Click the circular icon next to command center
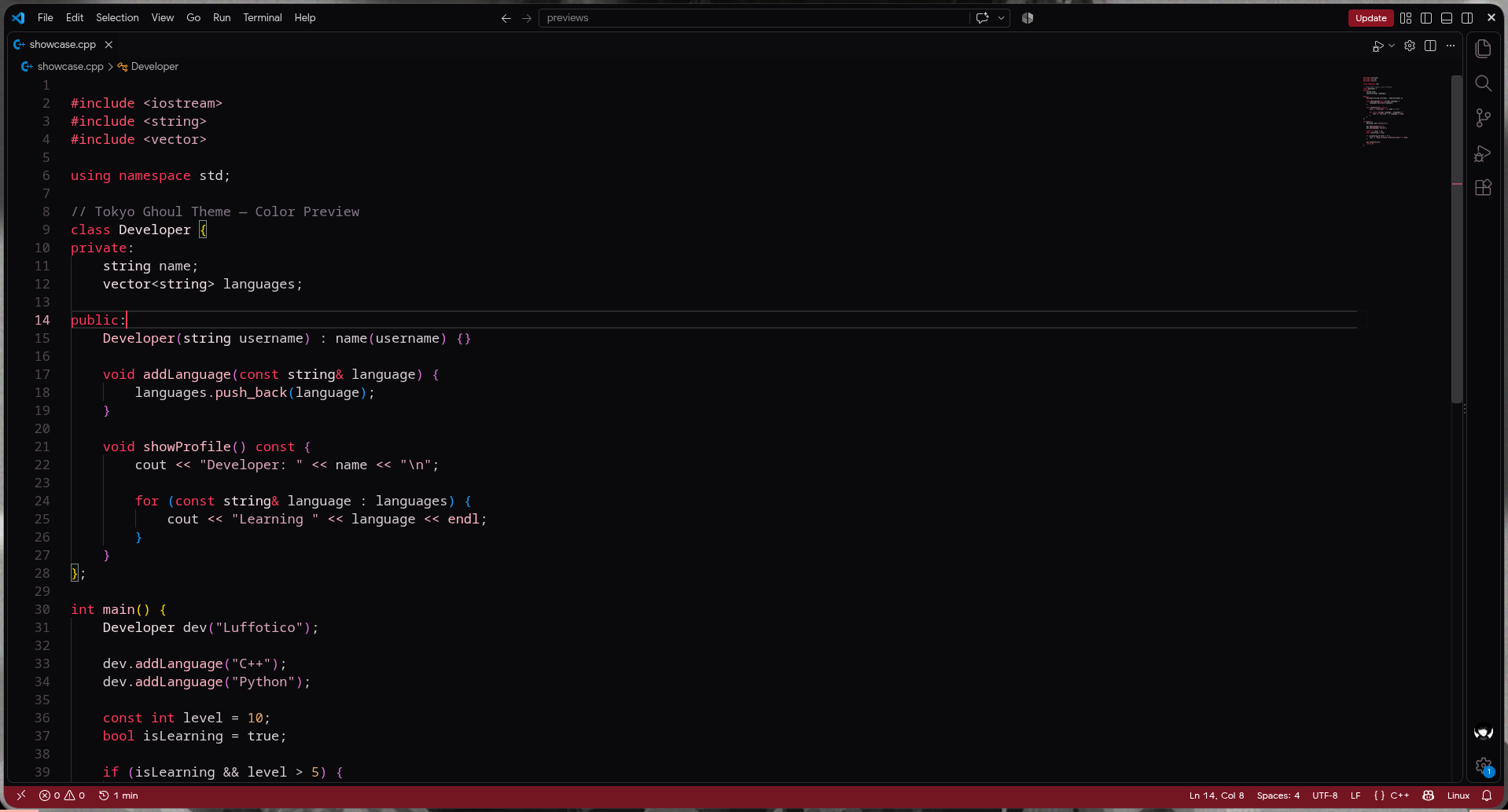 [x=1028, y=18]
